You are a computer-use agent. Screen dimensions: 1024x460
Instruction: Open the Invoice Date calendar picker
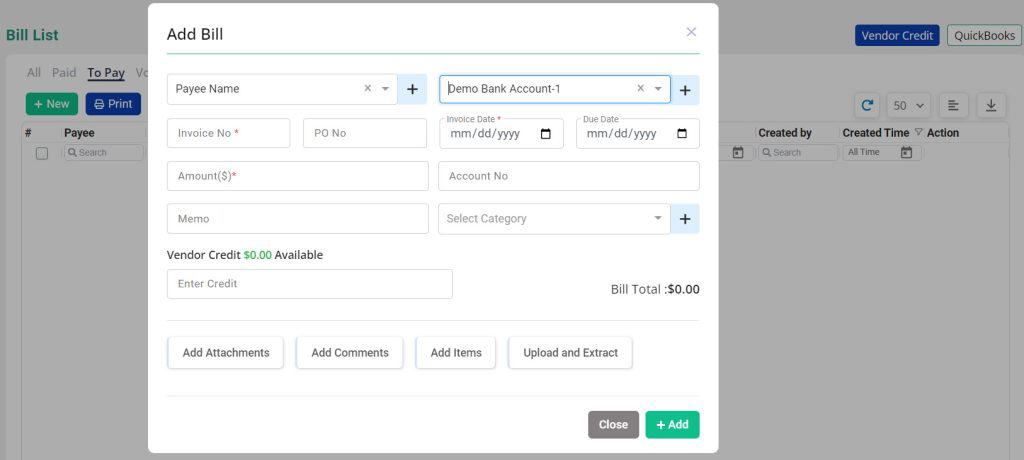[x=545, y=134]
